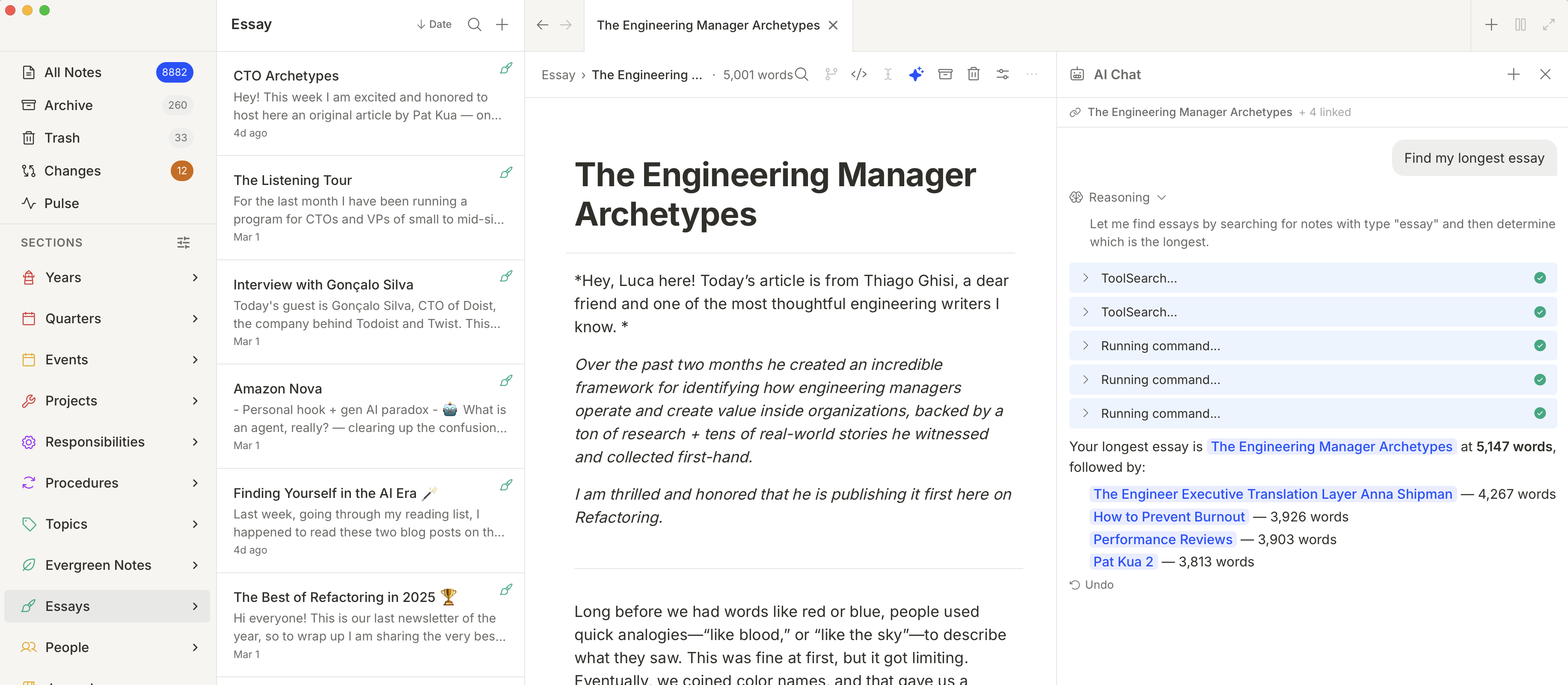Start a new AI chat with plus
Image resolution: width=1568 pixels, height=685 pixels.
[x=1513, y=74]
